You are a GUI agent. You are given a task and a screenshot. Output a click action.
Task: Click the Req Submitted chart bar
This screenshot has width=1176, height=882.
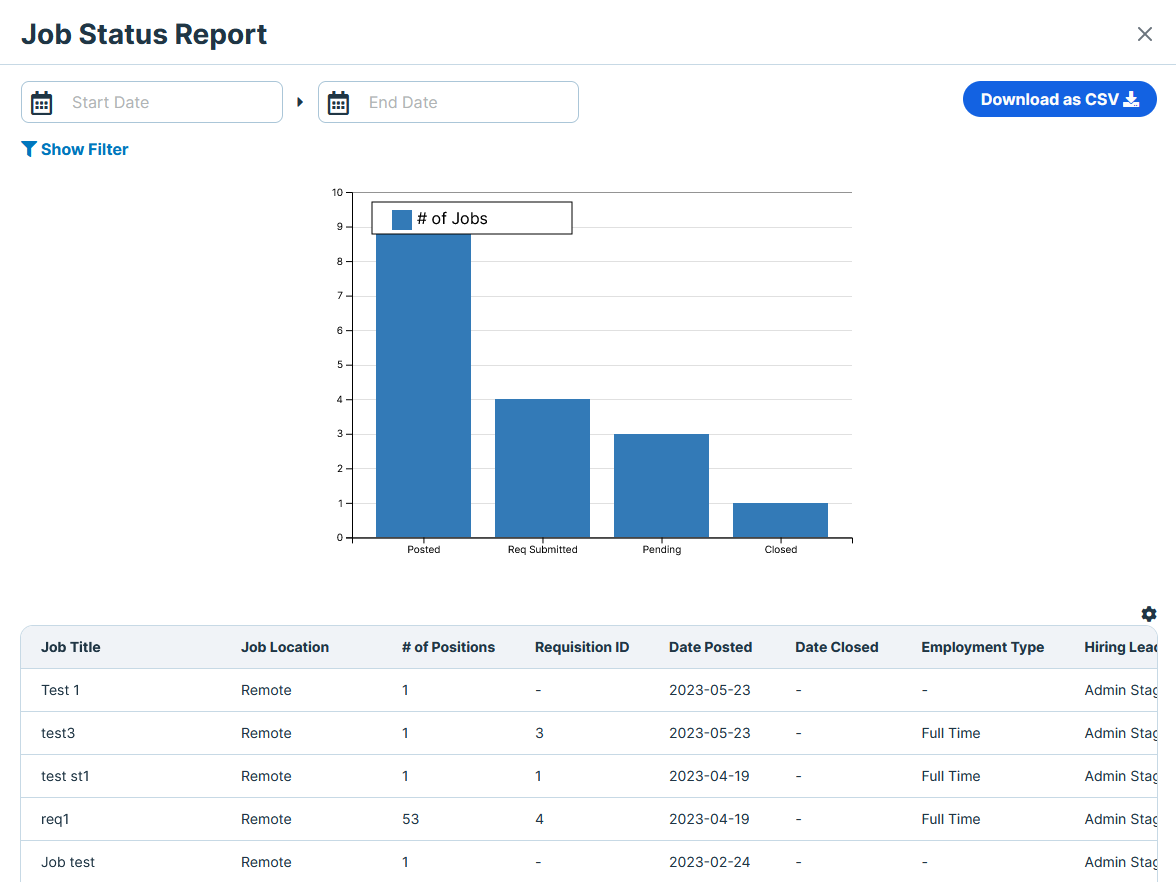pos(542,468)
